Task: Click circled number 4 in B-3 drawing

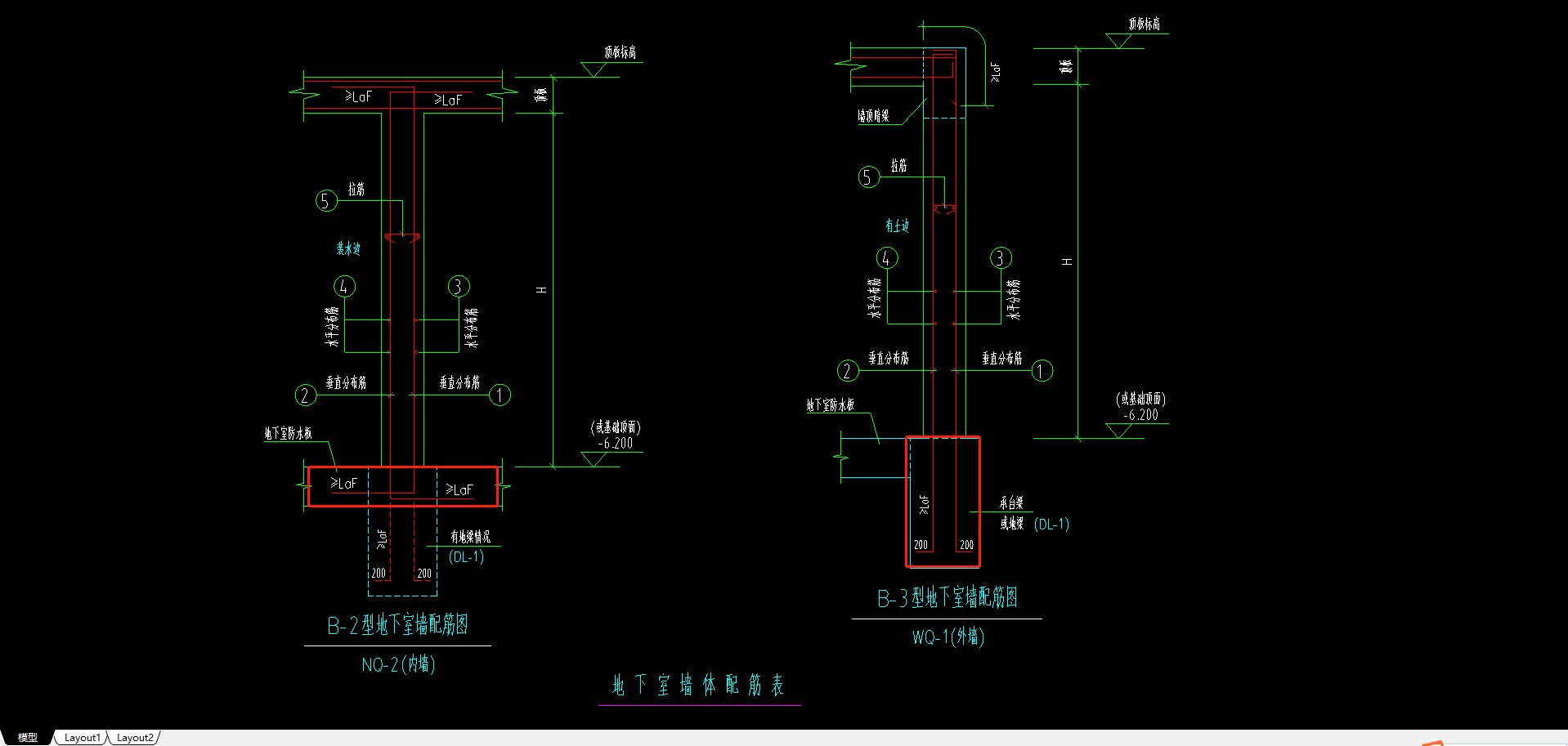Action: pyautogui.click(x=887, y=258)
